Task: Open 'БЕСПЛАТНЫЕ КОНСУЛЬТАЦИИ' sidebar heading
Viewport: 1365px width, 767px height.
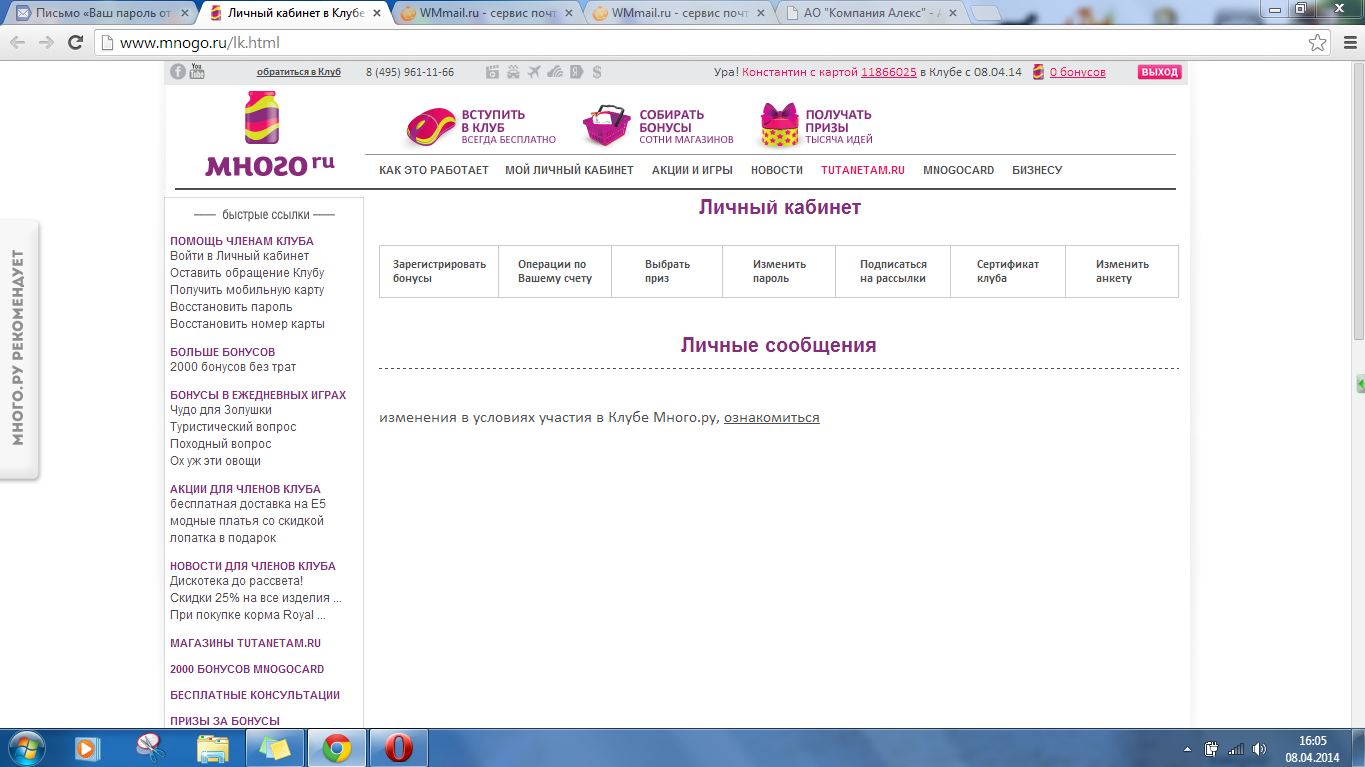Action: (255, 695)
